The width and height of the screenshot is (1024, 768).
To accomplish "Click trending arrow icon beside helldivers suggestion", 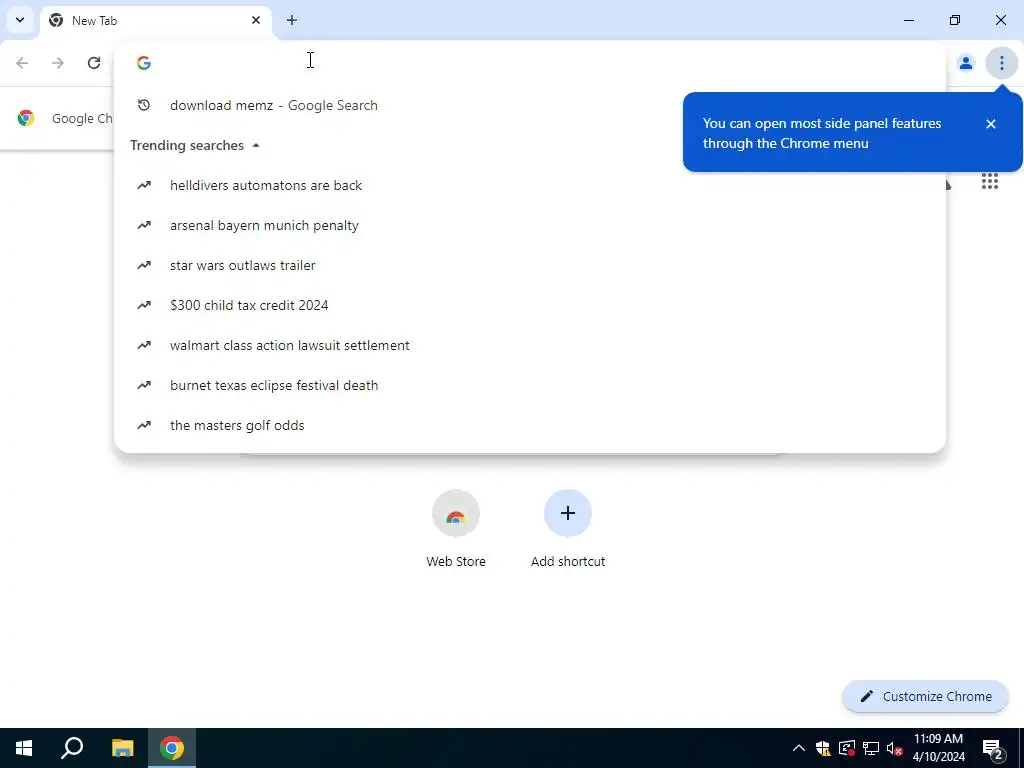I will click(x=144, y=185).
